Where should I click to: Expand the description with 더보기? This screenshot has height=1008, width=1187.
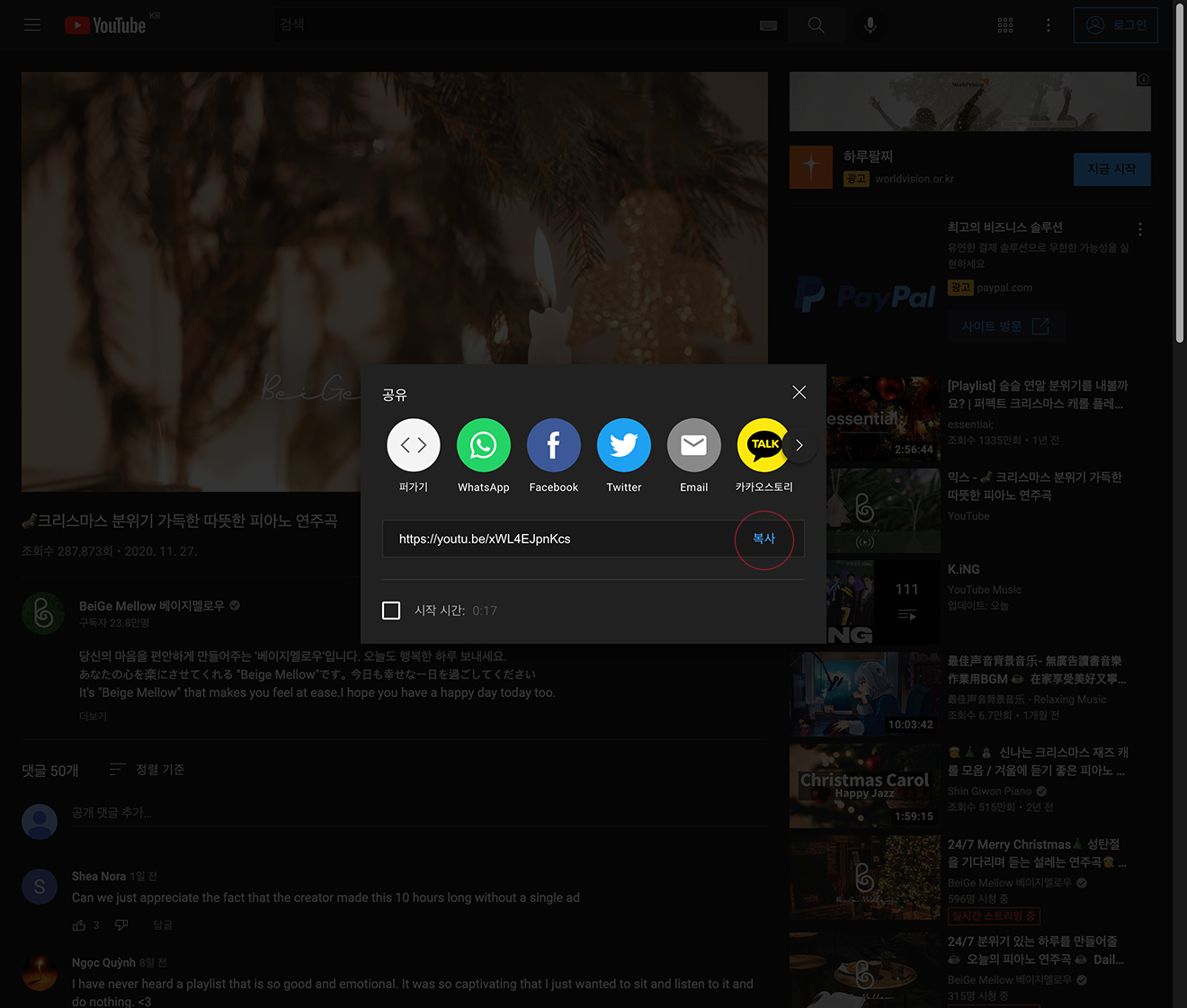[93, 717]
